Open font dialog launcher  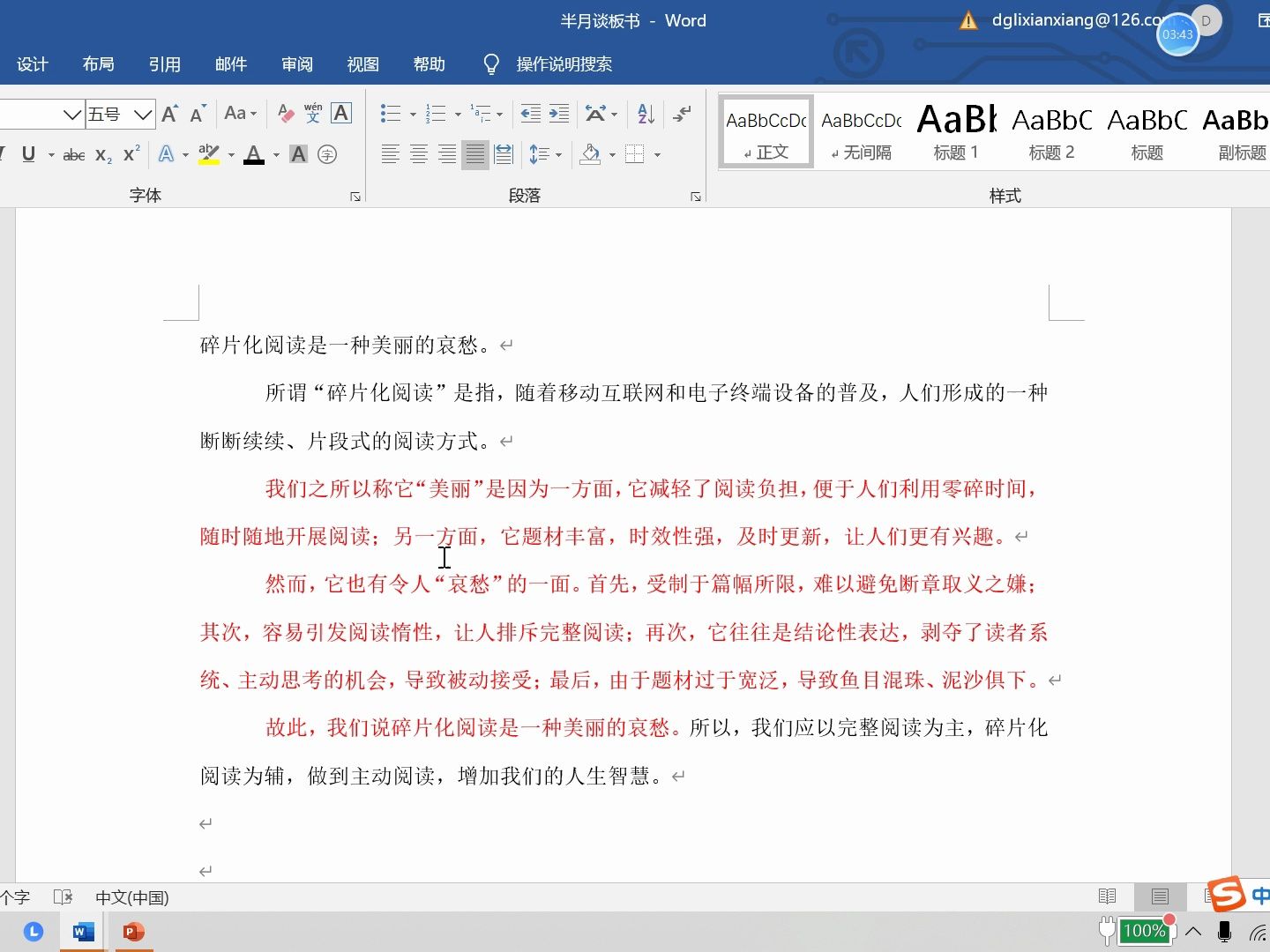[355, 197]
